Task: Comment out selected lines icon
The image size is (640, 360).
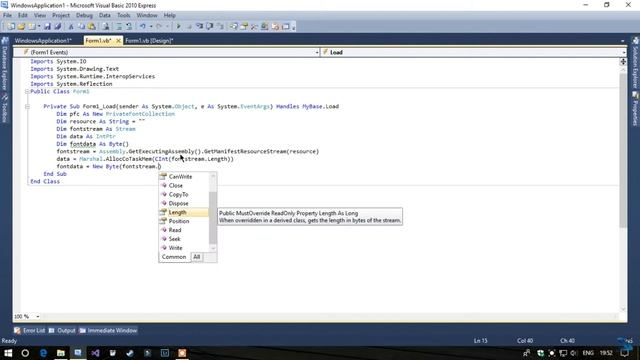Action: (119, 27)
